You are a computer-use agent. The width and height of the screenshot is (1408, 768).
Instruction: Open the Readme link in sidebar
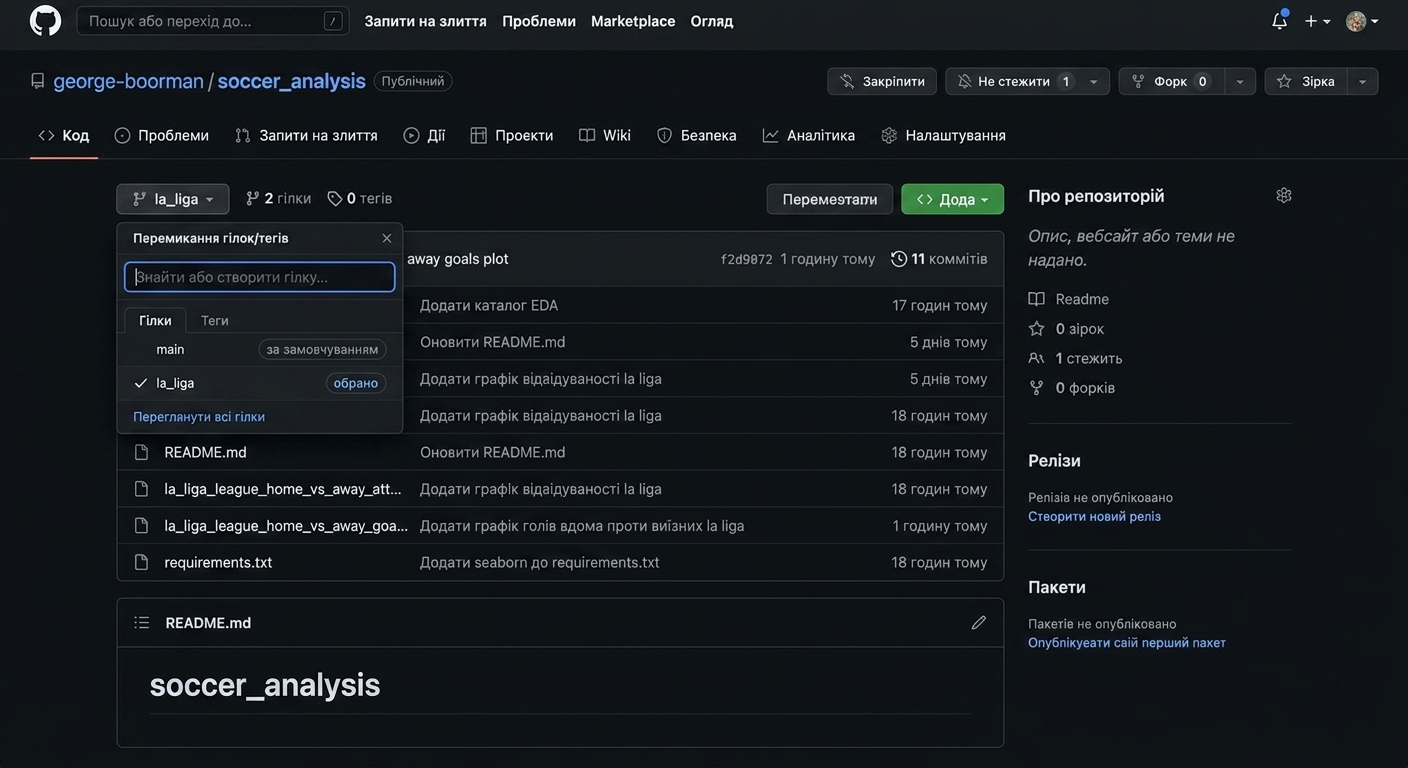click(x=1082, y=299)
